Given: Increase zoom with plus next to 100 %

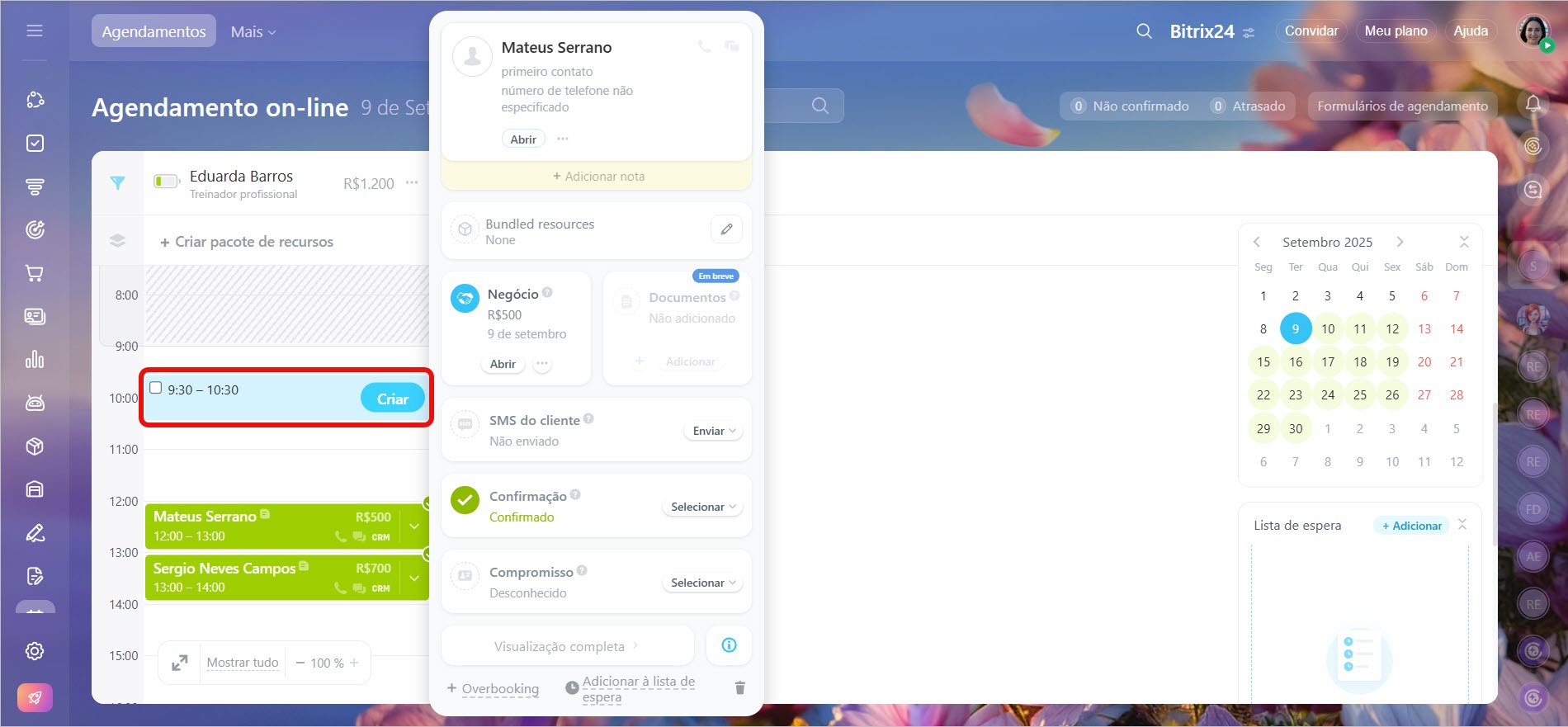Looking at the screenshot, I should pos(354,663).
